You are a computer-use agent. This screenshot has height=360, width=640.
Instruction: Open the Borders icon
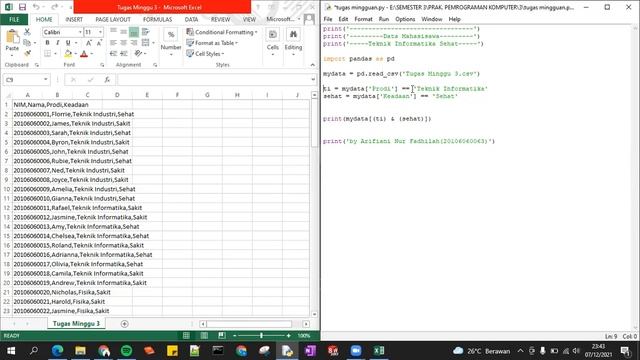[48, 53]
